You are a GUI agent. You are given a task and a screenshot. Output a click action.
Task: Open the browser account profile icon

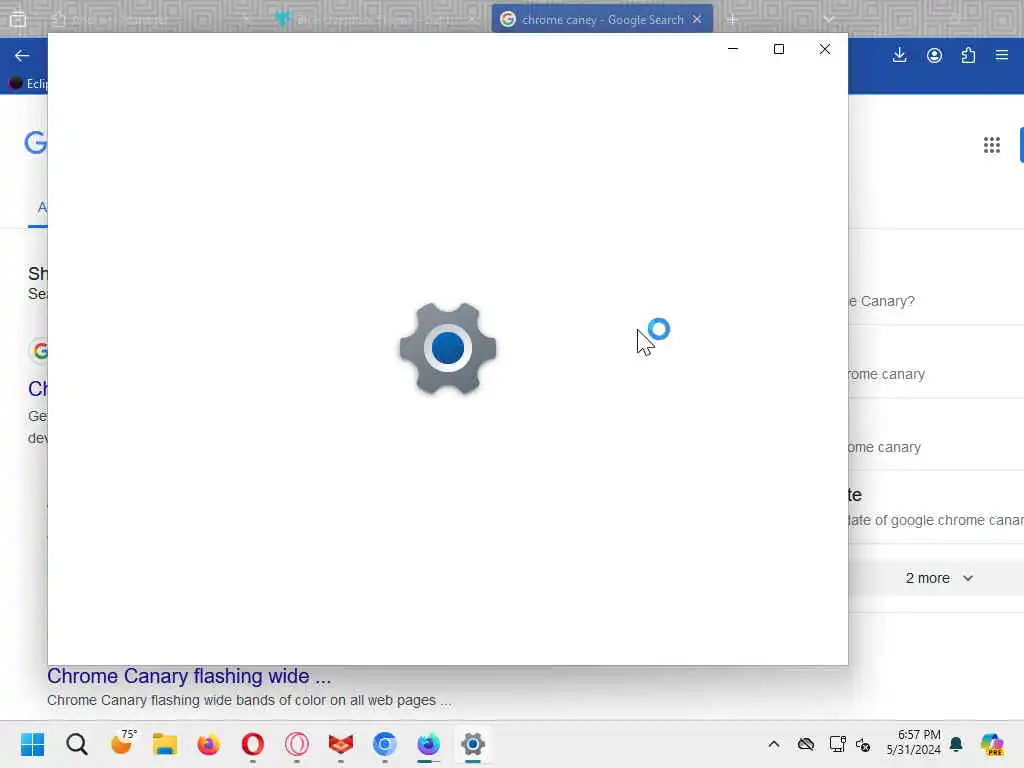[935, 56]
